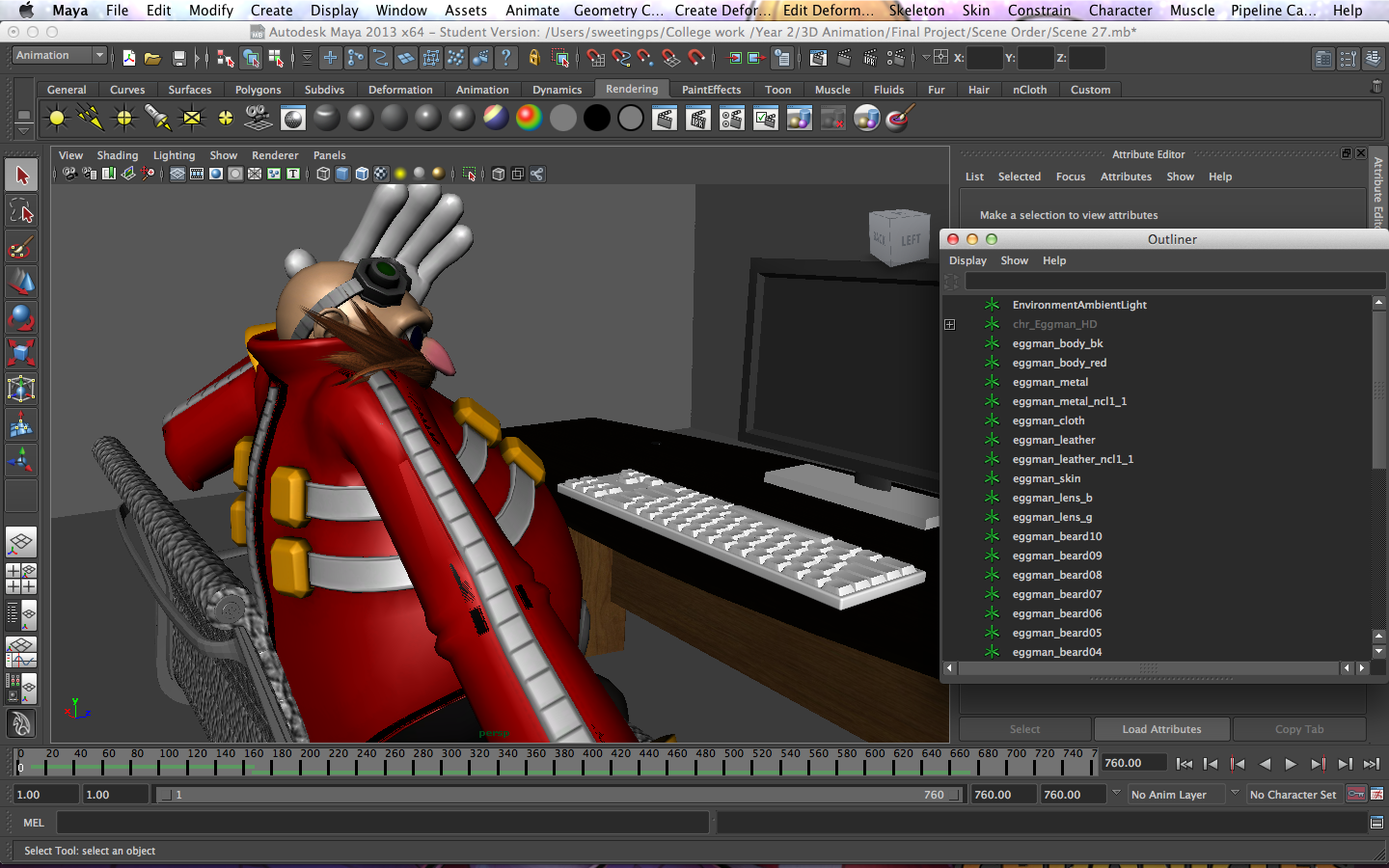Switch to the Polygons shelf tab

[x=258, y=89]
